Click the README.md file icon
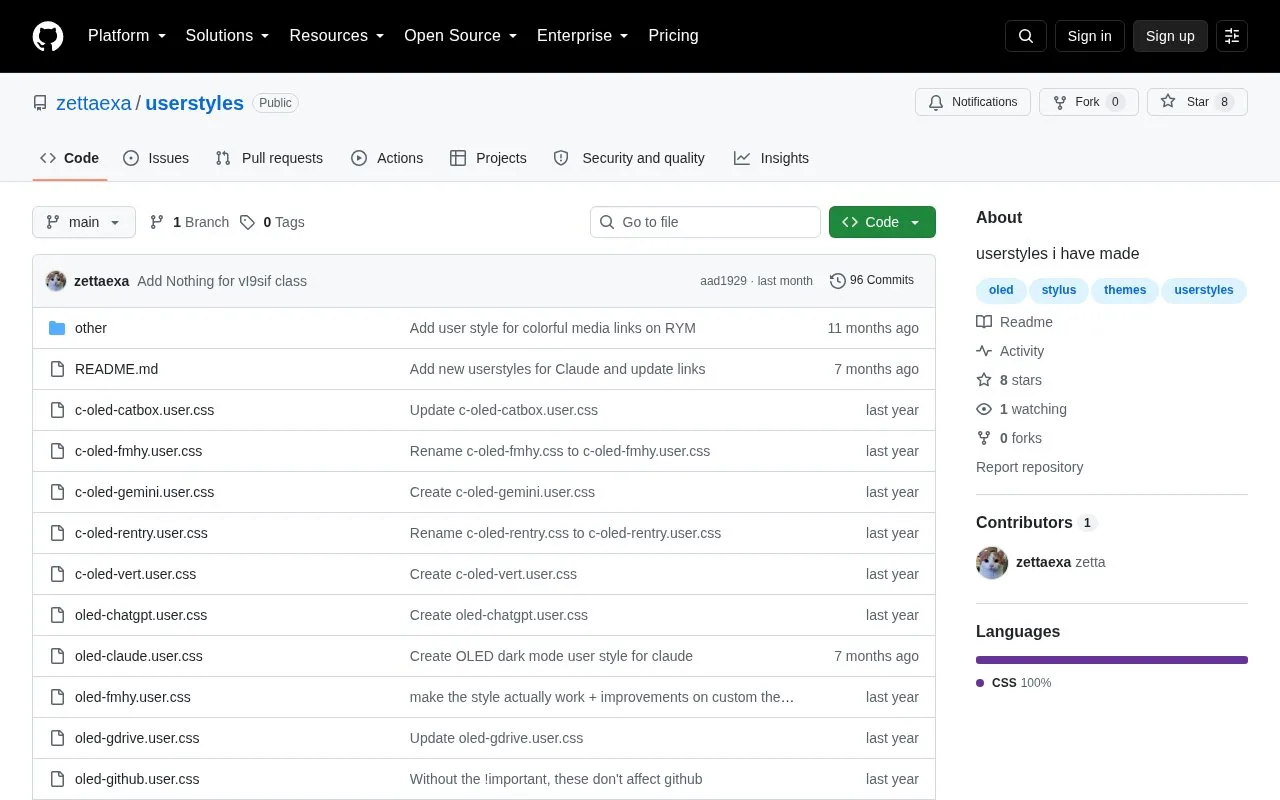Image resolution: width=1280 pixels, height=800 pixels. pyautogui.click(x=57, y=369)
